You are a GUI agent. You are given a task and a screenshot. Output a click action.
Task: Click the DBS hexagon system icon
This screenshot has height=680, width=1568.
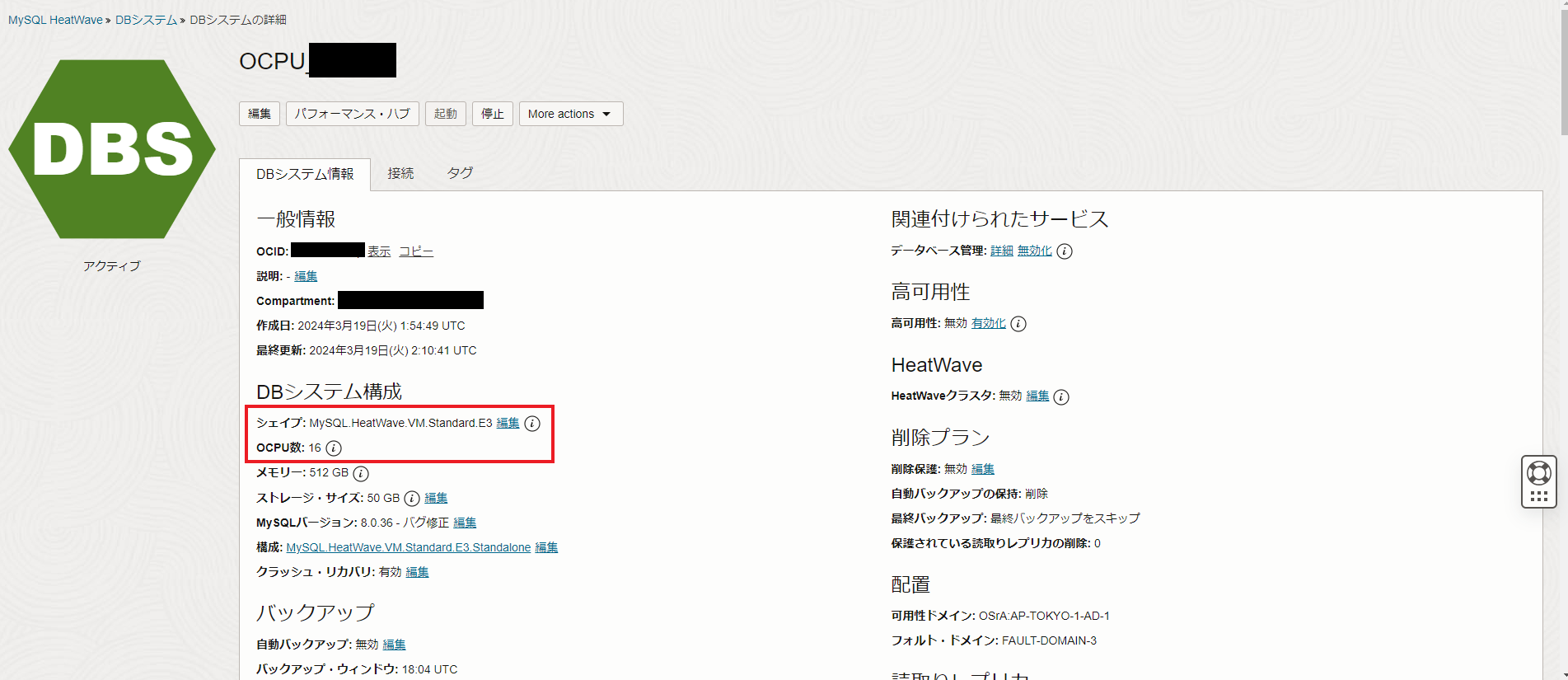click(112, 149)
